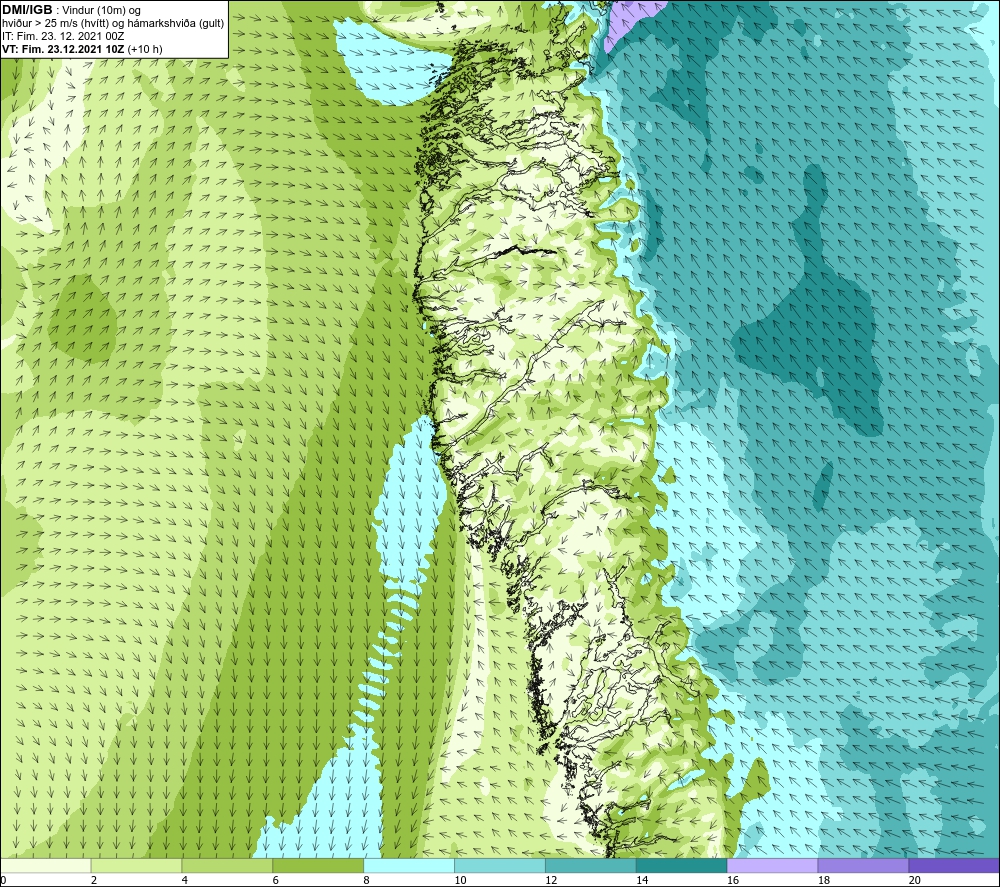Click the 8–10 m/s light cyan swatch
Screen dimensions: 1000x887
[409, 865]
